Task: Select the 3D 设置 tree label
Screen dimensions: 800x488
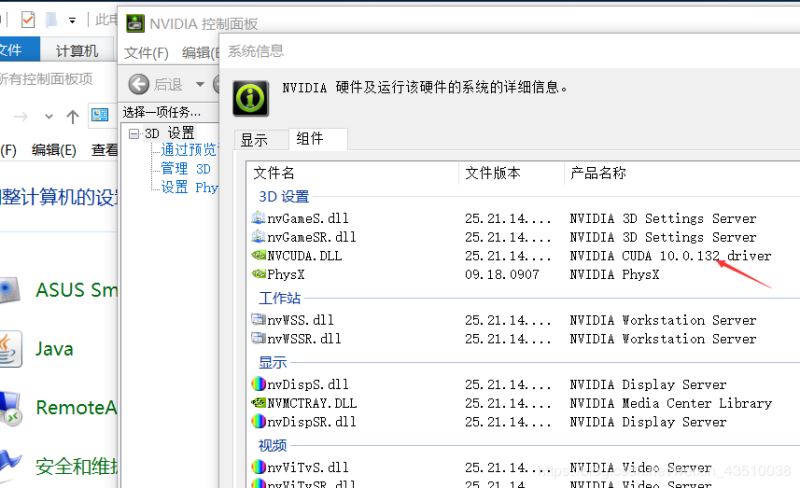Action: coord(169,134)
